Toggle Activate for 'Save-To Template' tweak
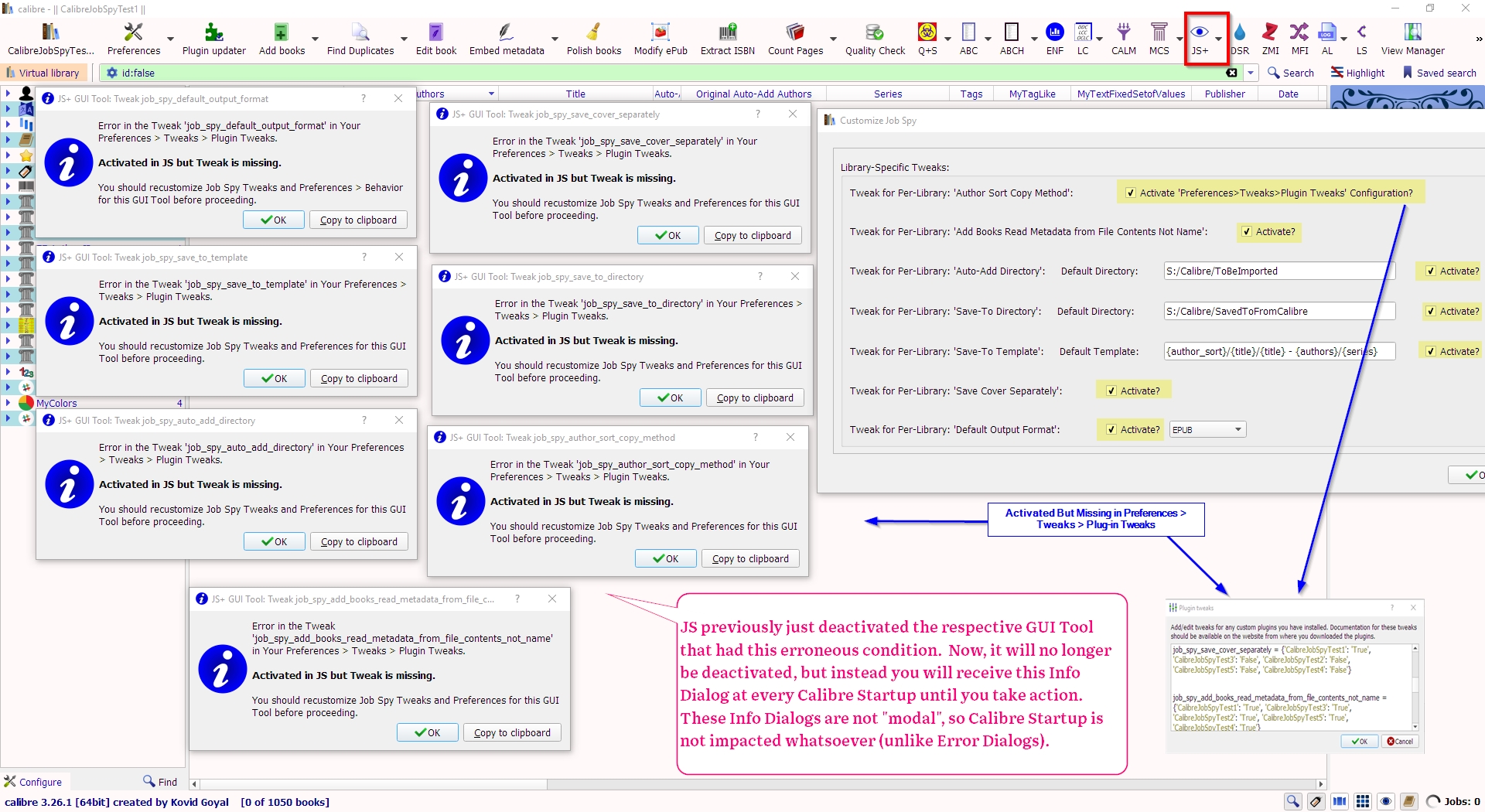Screen dimensions: 1485x812 (x=1431, y=352)
